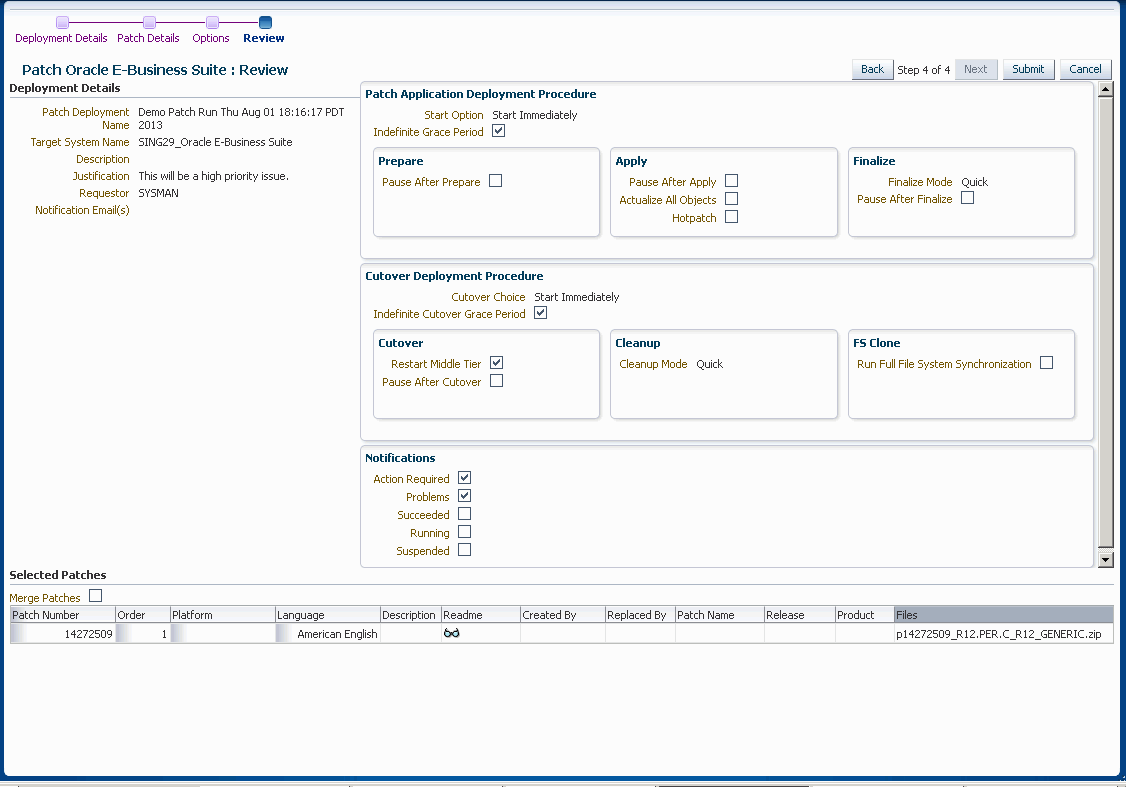Enable Pause After Cutover checkbox
The width and height of the screenshot is (1126, 787).
pos(496,381)
